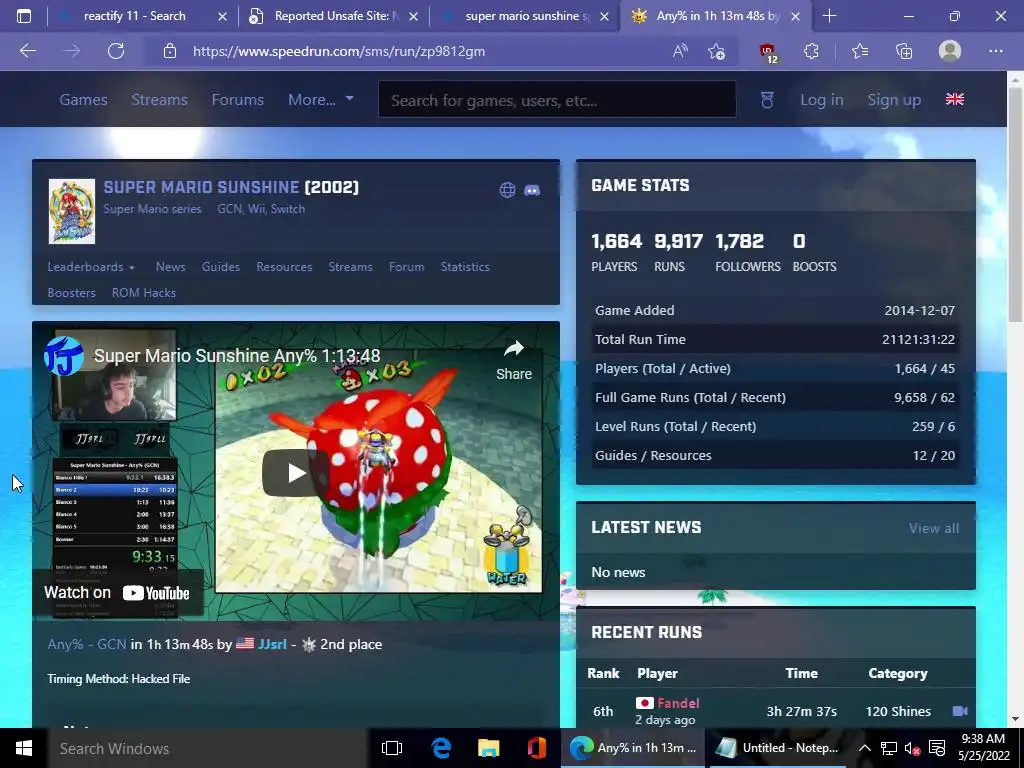
Task: Click the browser Back arrow
Action: [27, 51]
